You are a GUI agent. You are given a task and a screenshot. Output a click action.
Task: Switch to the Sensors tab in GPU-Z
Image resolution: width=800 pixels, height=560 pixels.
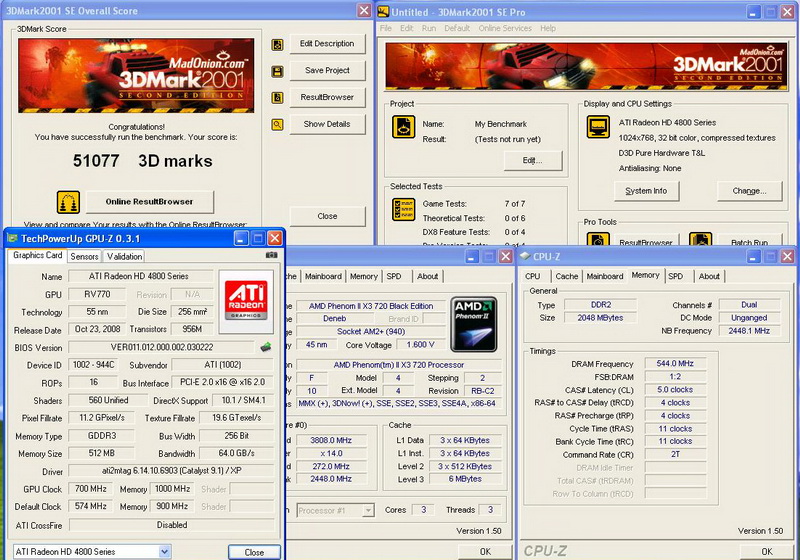[x=84, y=257]
